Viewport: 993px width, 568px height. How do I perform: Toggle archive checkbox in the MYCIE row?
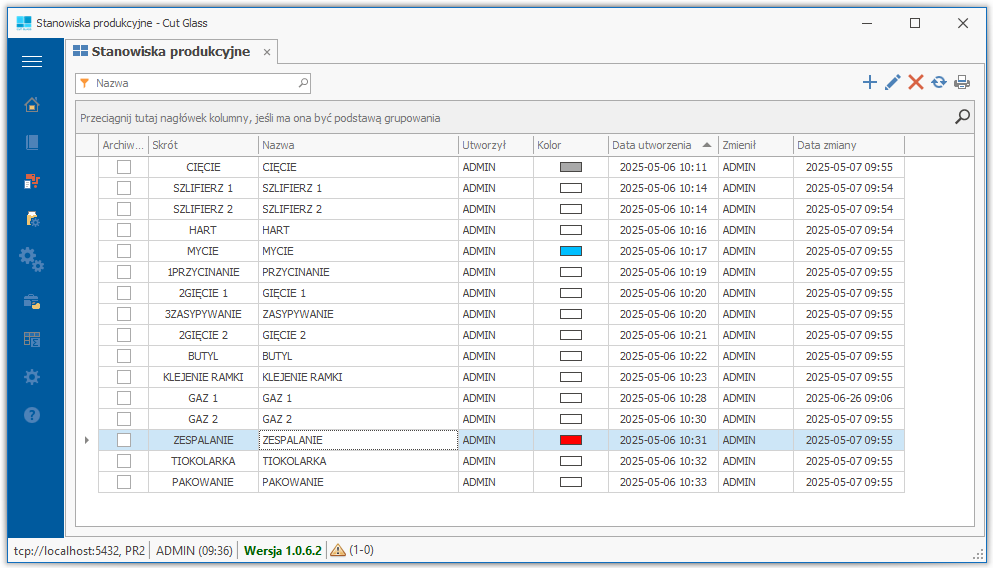124,251
